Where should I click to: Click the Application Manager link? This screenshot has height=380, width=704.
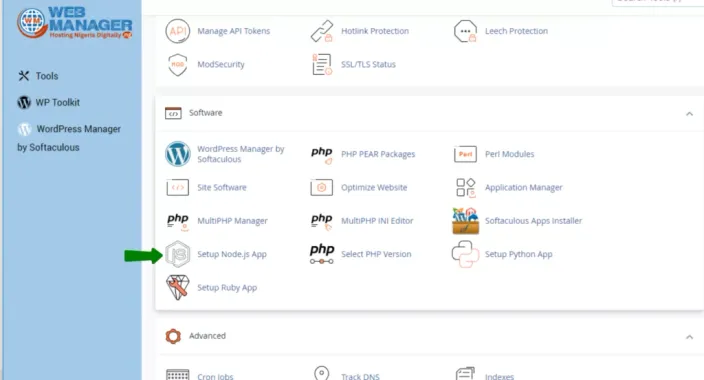point(524,187)
